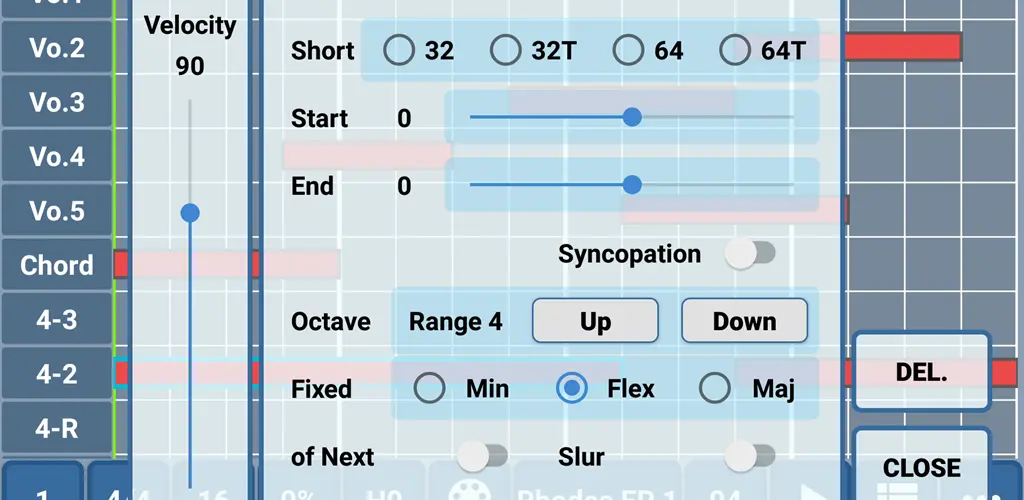
Task: Enable the Slur toggle switch
Action: point(750,456)
